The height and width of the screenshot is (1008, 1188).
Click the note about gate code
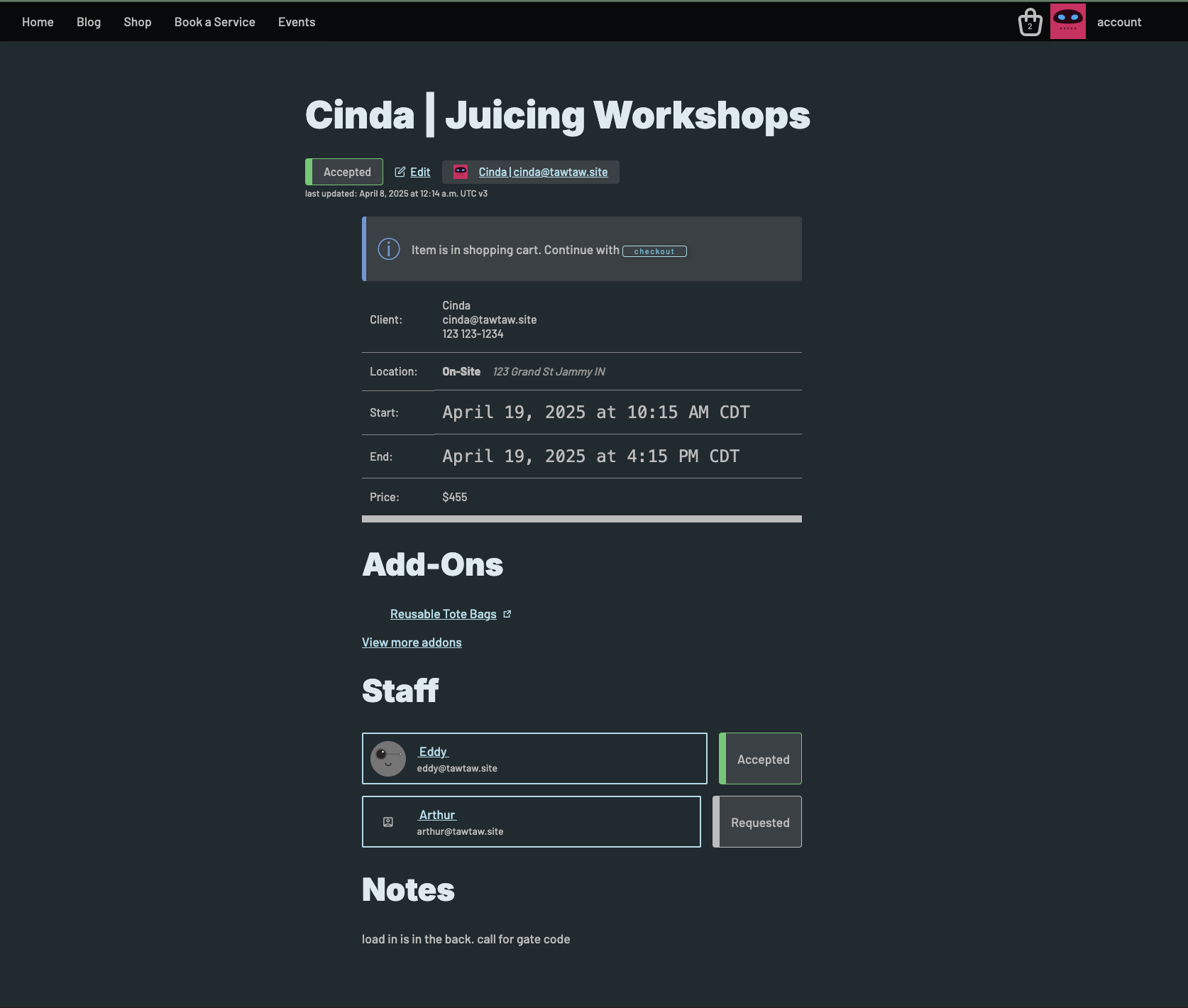point(466,939)
